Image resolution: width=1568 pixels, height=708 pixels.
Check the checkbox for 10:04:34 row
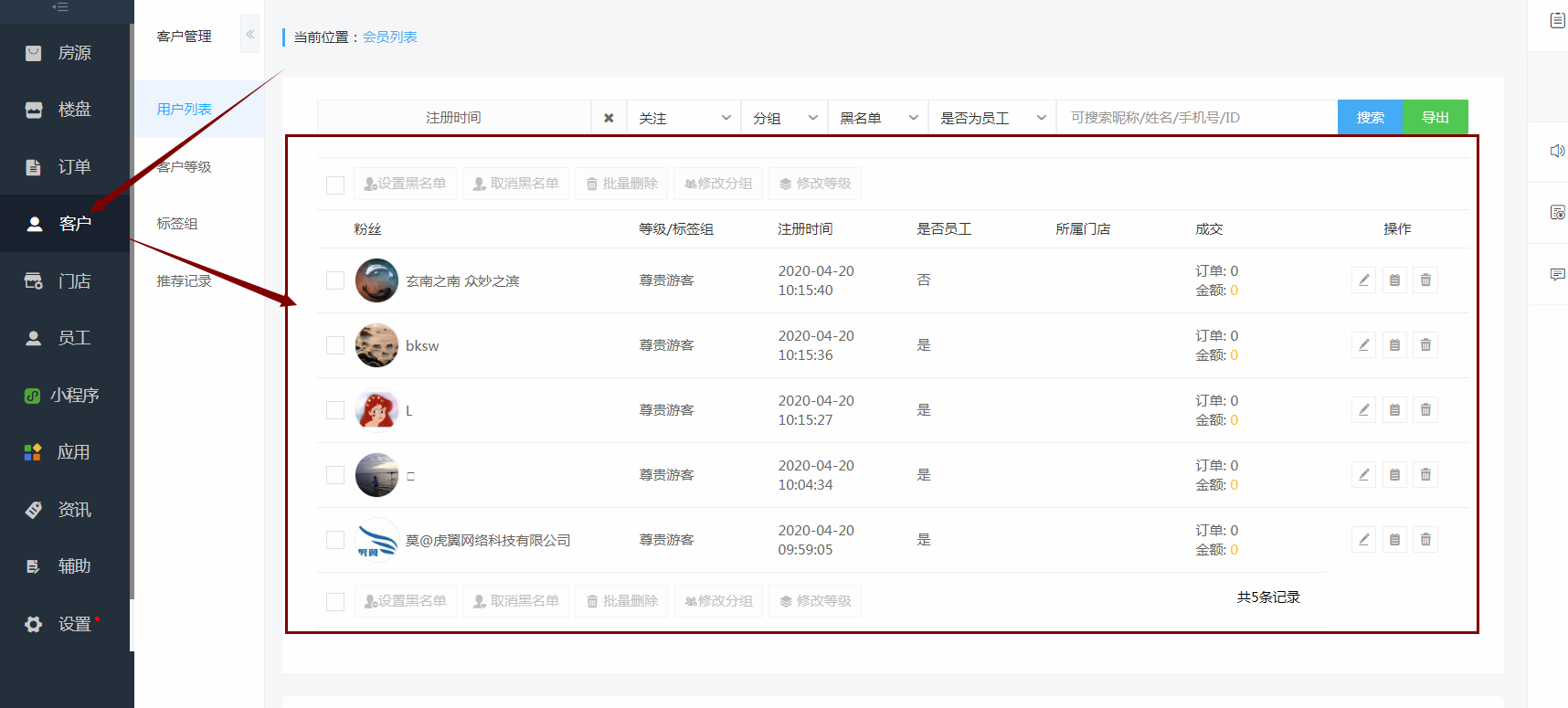coord(335,475)
